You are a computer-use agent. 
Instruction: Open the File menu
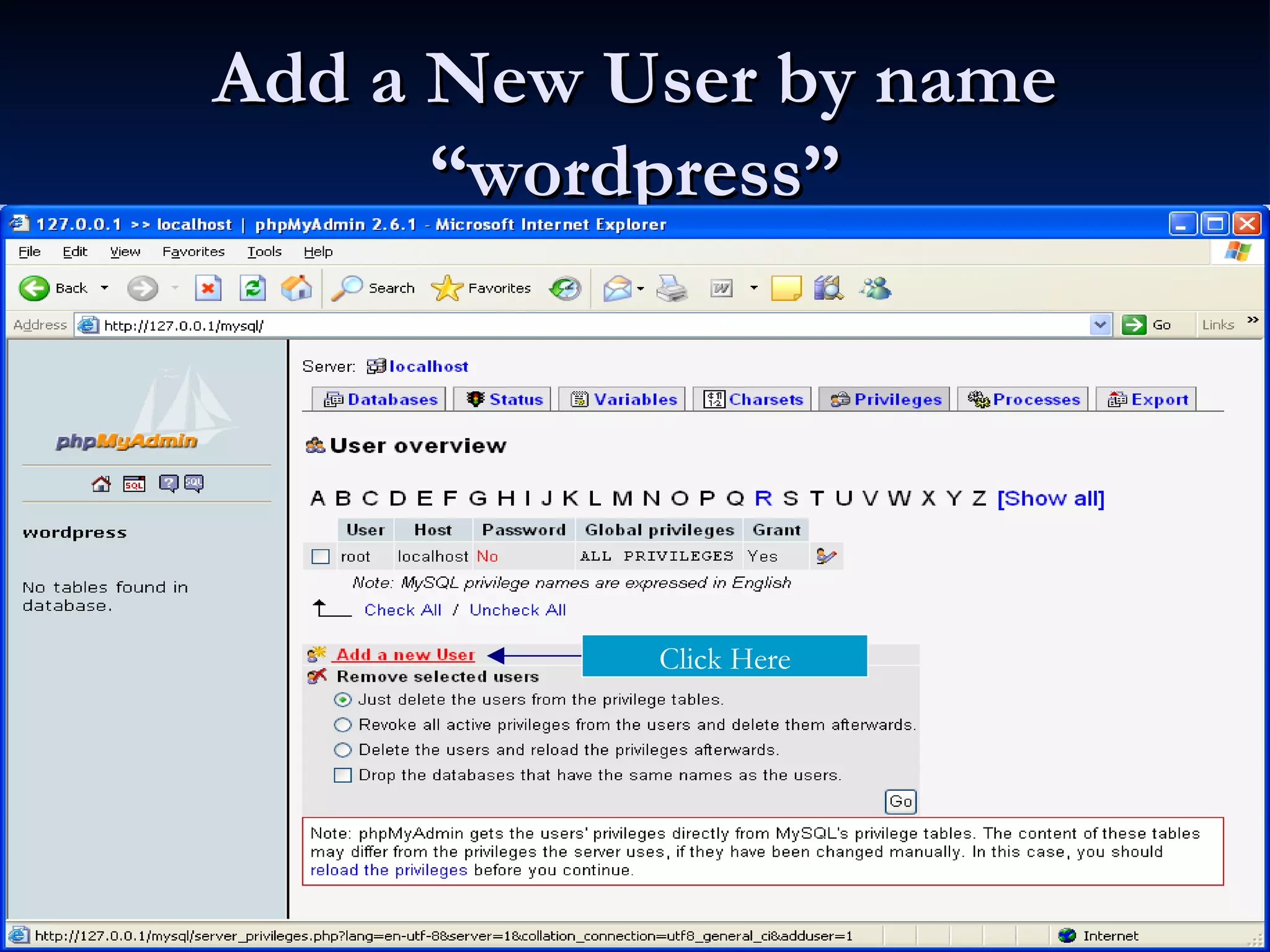[x=29, y=252]
